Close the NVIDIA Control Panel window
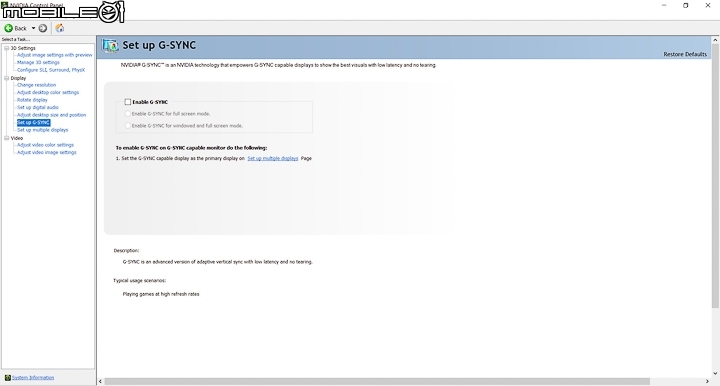The width and height of the screenshot is (720, 386). [x=708, y=6]
